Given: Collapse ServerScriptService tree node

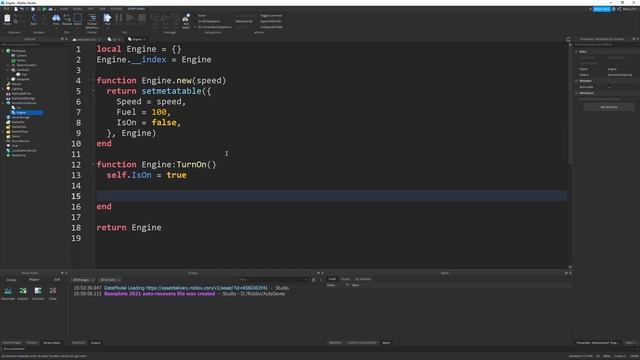Looking at the screenshot, I should point(3,103).
